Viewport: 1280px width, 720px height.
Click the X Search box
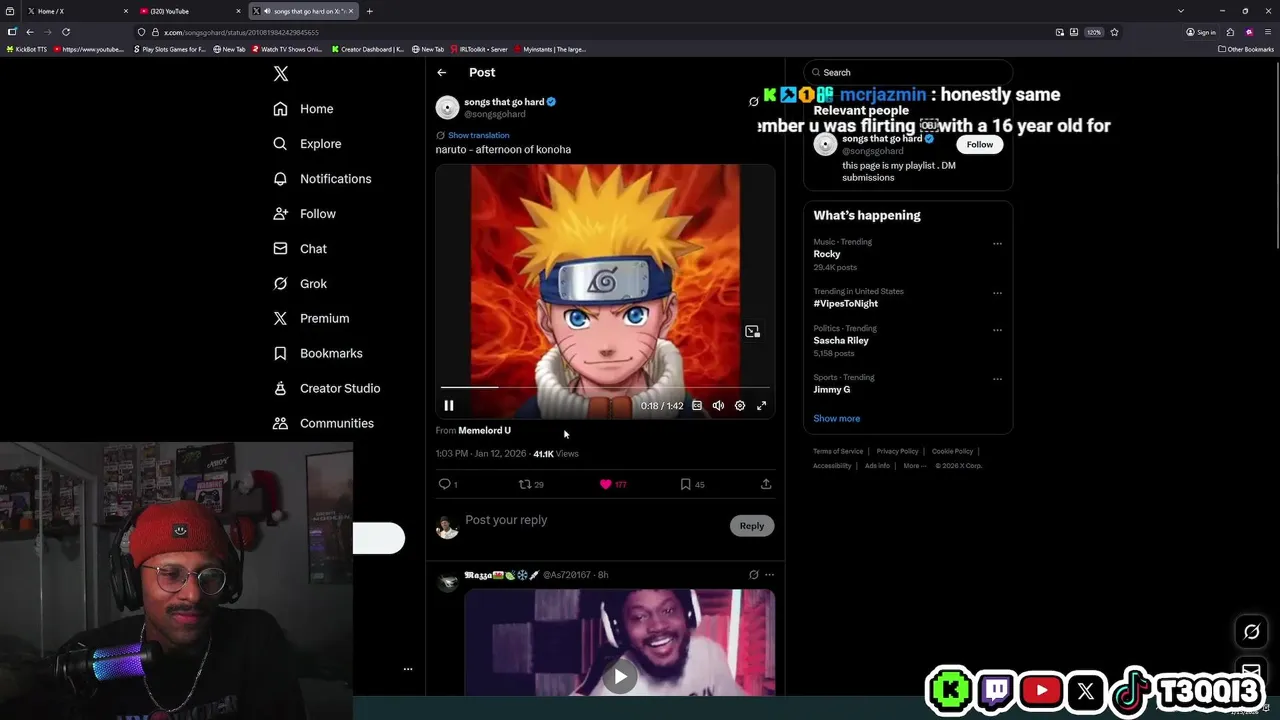point(908,72)
